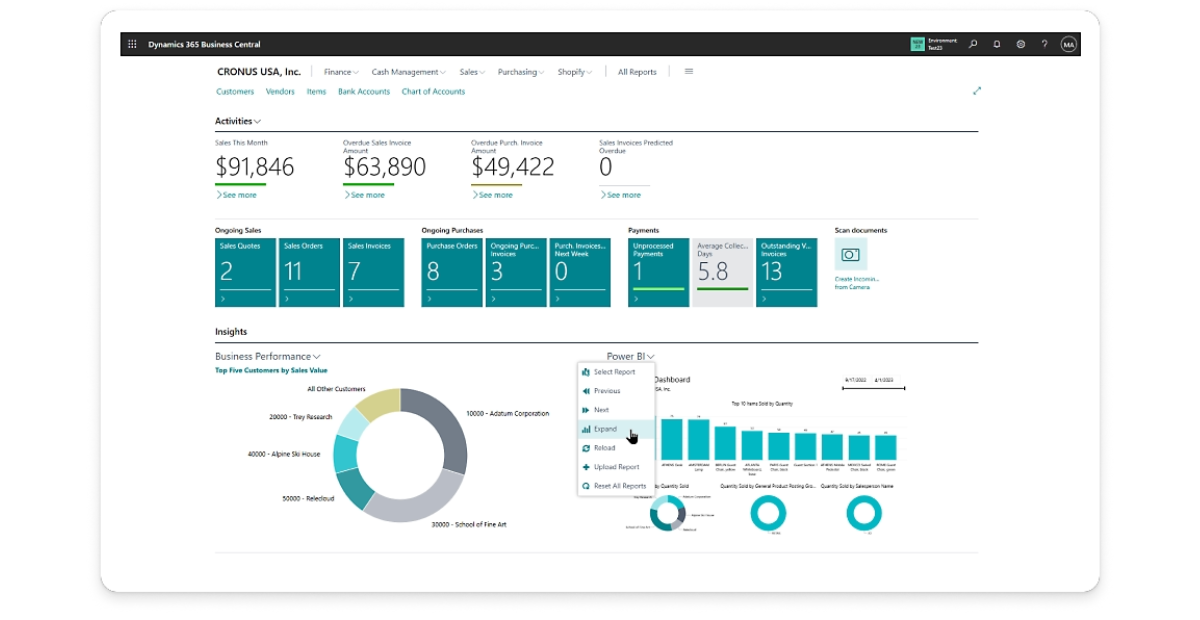The width and height of the screenshot is (1200, 620).
Task: Open the Purch. Invoices Next Week tile
Action: coord(580,272)
